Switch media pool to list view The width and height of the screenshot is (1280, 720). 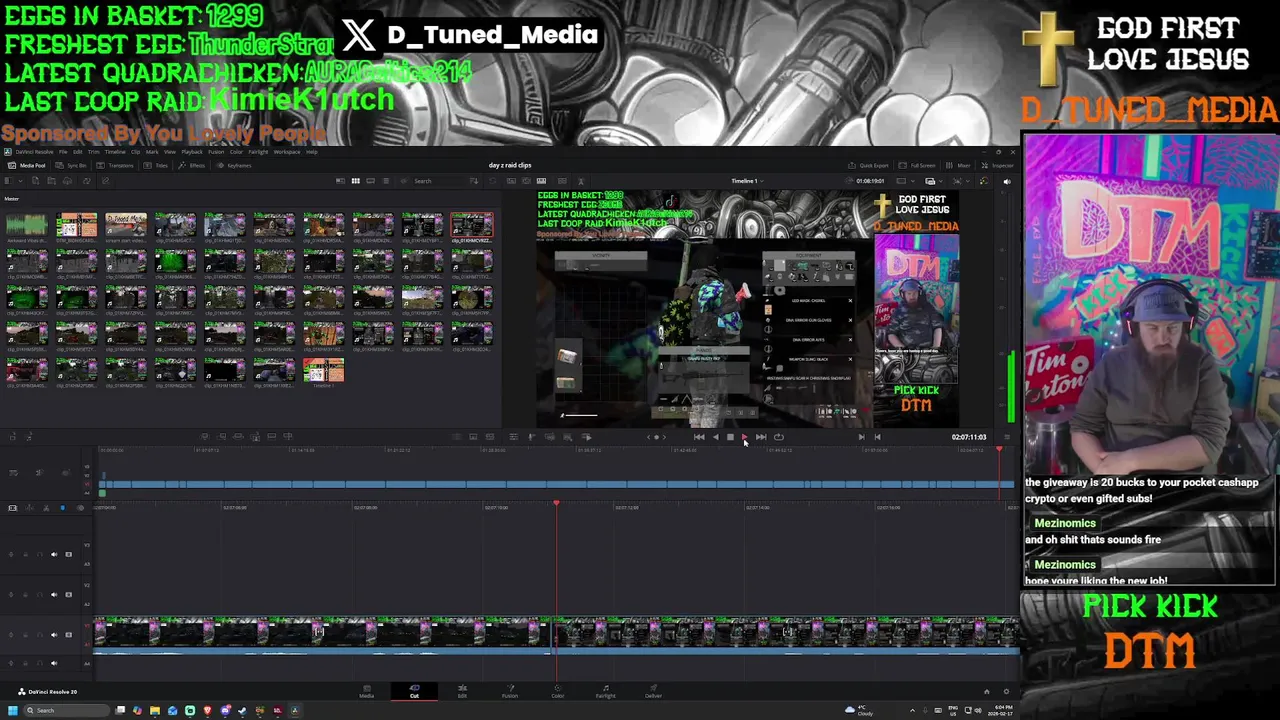pos(386,181)
